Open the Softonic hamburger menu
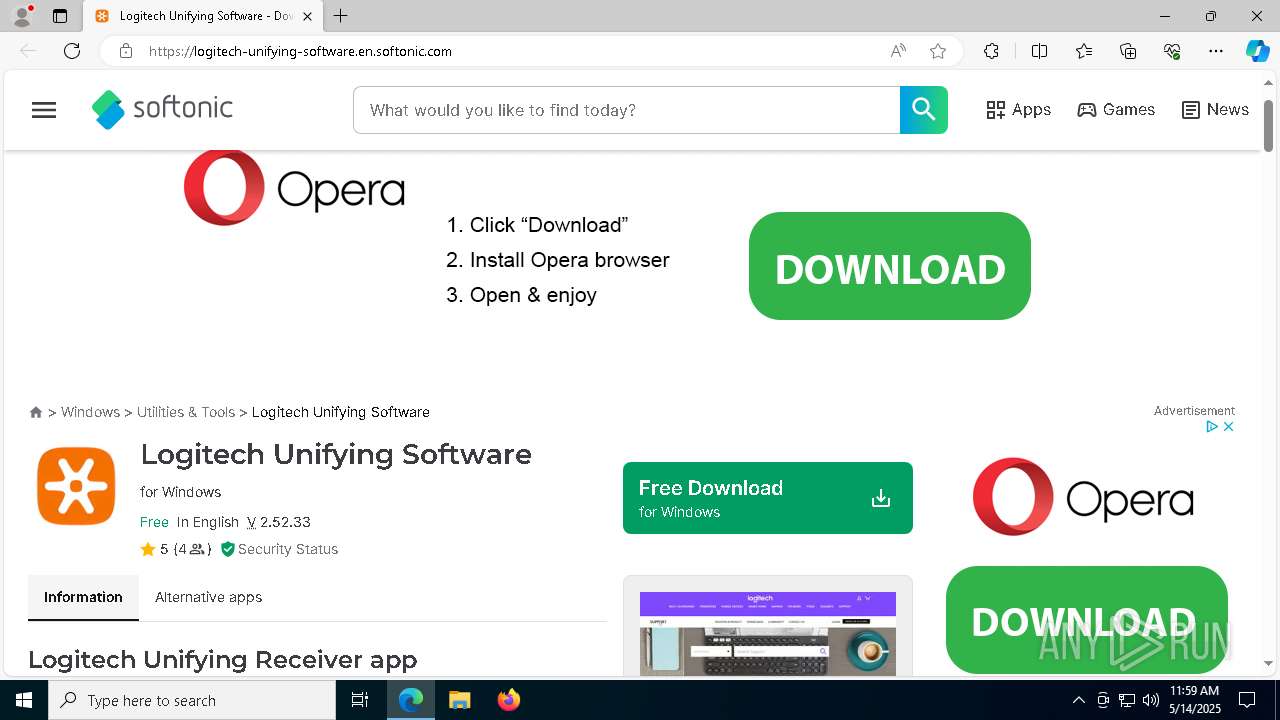 tap(44, 110)
